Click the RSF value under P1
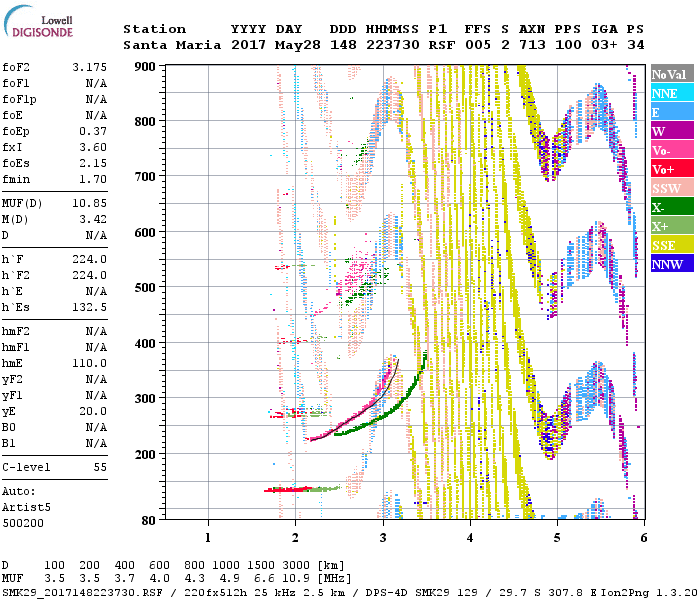Screen dimensions: 700x600 click(442, 45)
